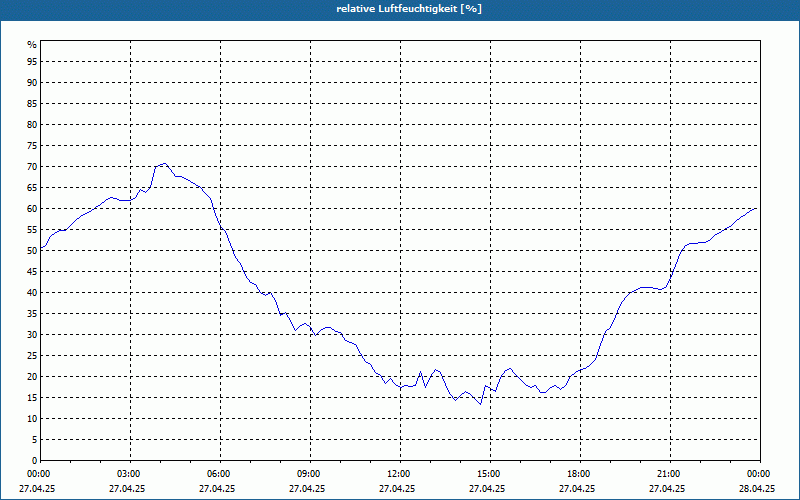Click the y-axis value 45
The image size is (800, 500).
(32, 271)
